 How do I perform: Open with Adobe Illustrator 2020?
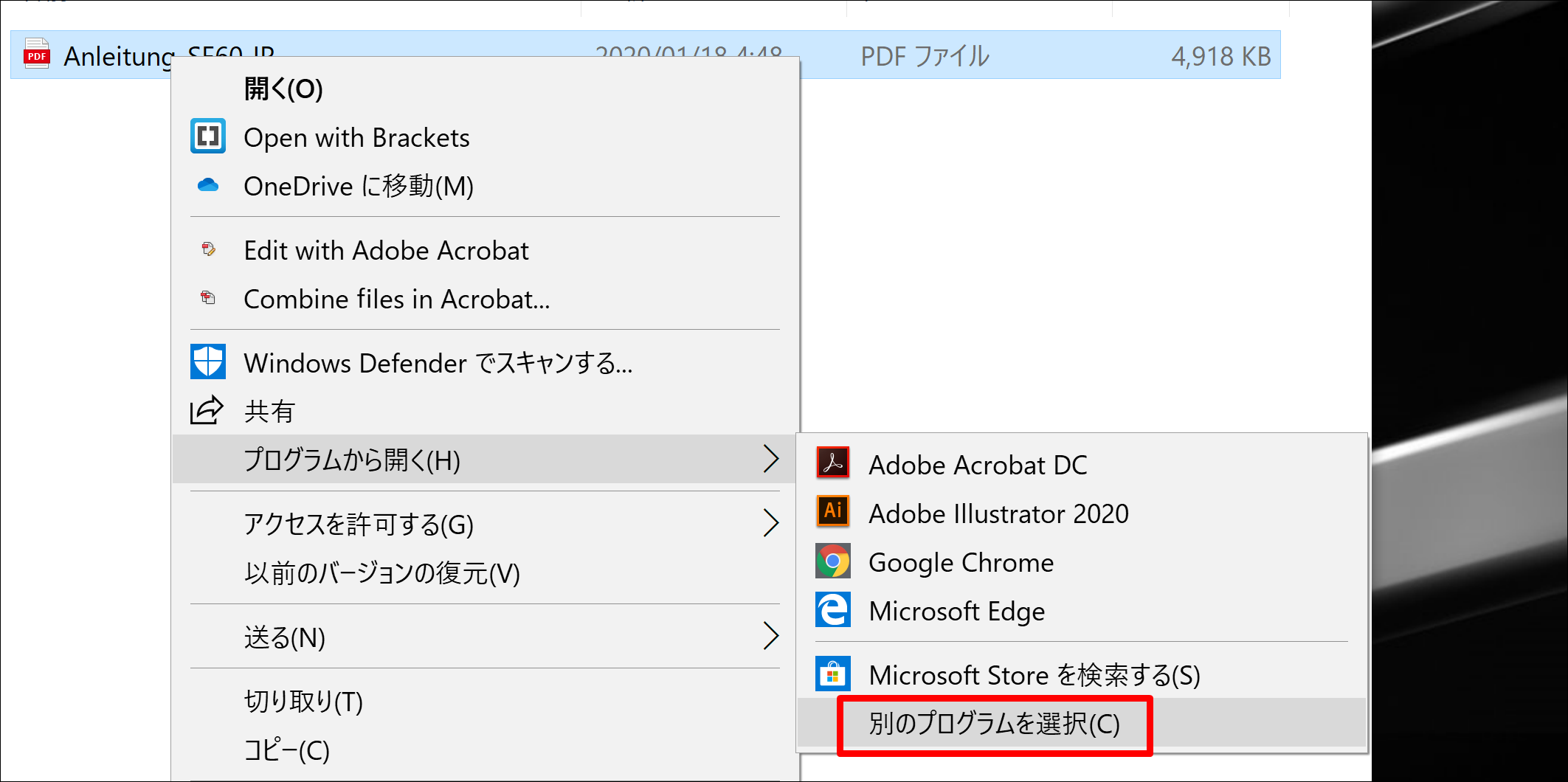pyautogui.click(x=1082, y=513)
